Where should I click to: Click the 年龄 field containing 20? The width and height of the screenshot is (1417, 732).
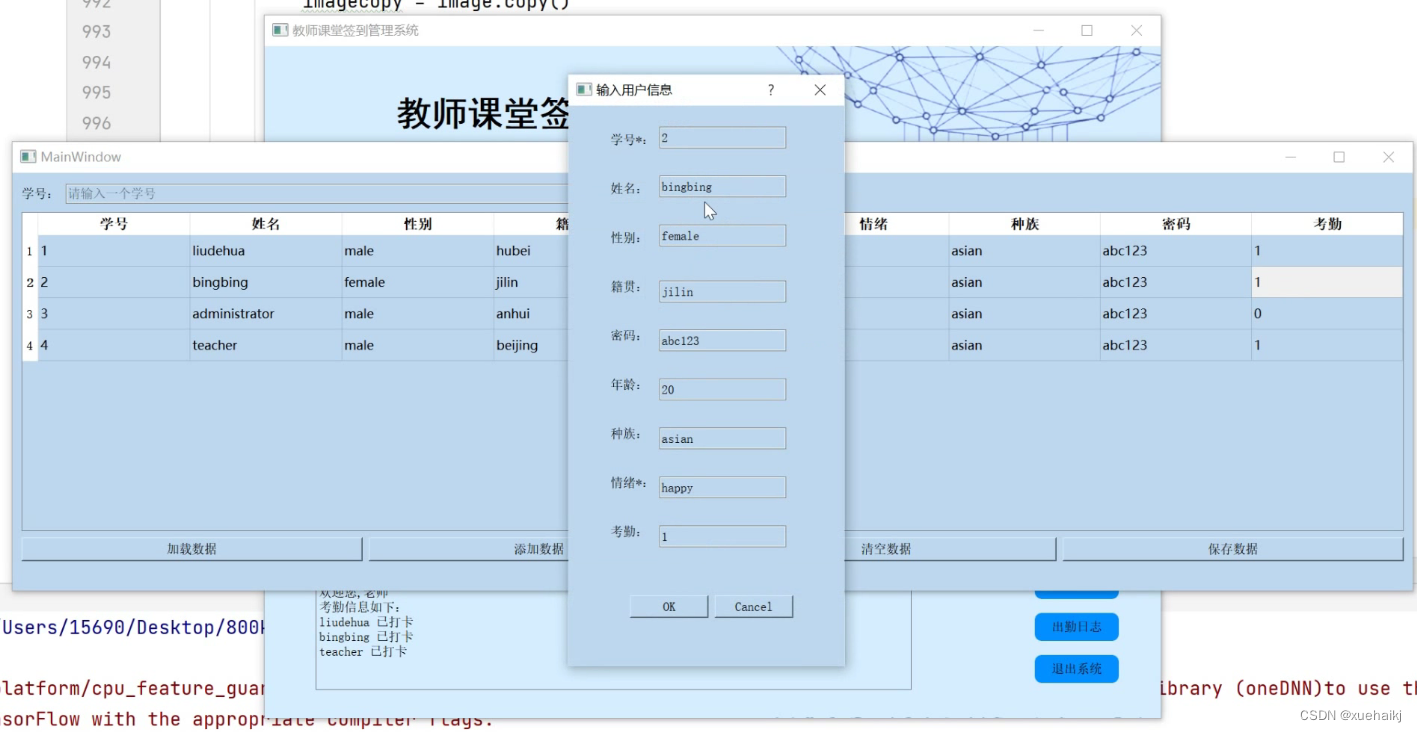coord(721,389)
